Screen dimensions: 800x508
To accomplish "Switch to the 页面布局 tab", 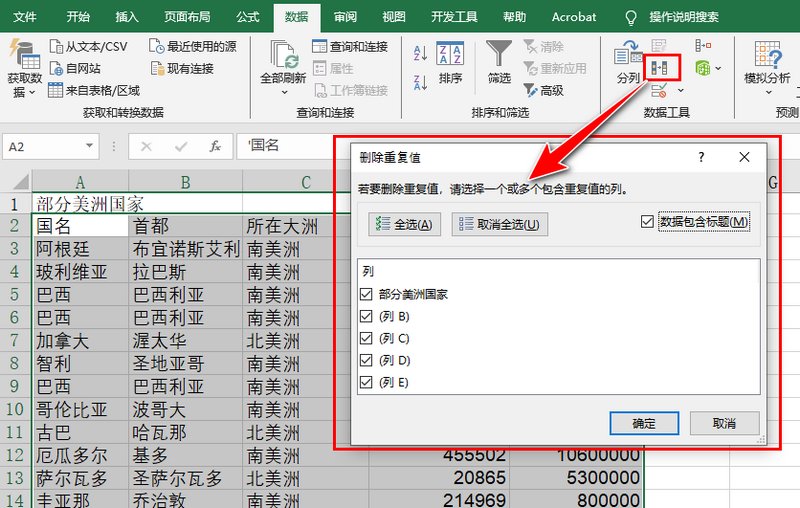I will click(187, 17).
